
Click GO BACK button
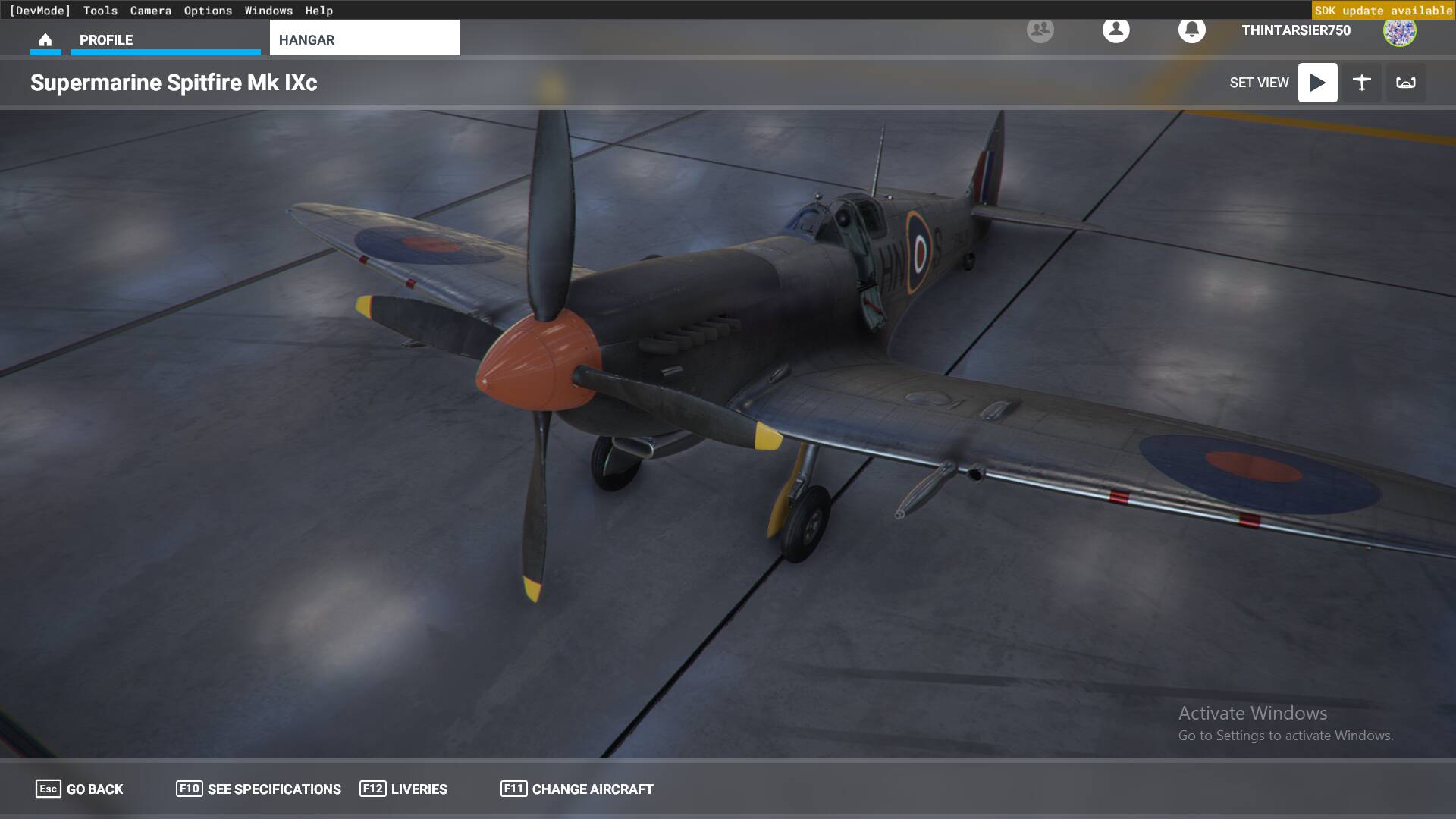(x=79, y=789)
